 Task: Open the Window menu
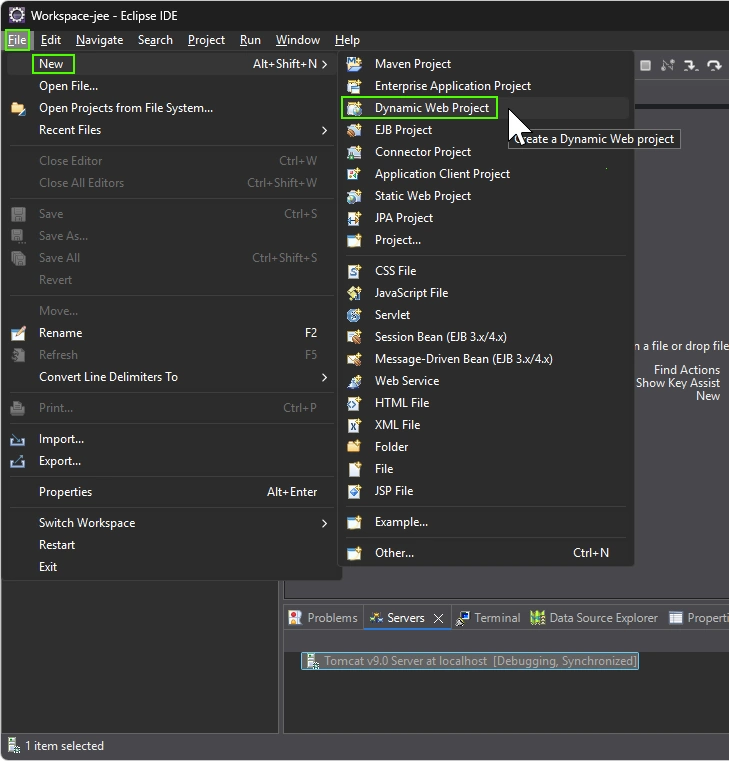pos(298,40)
